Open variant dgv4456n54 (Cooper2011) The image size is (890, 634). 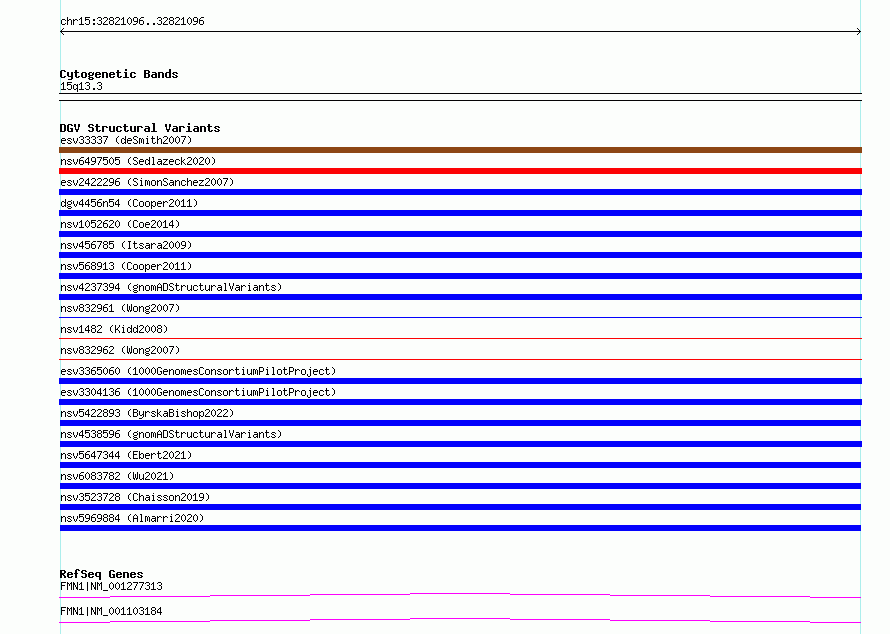click(x=129, y=203)
